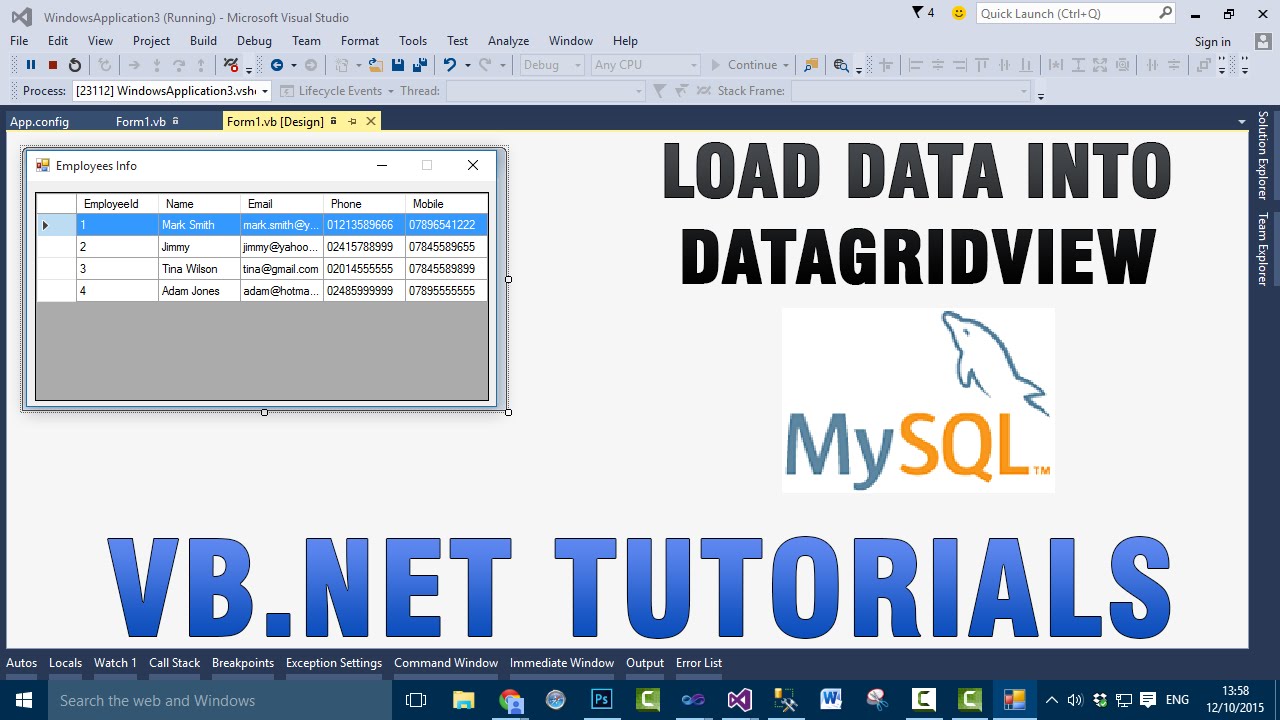Viewport: 1280px width, 720px height.
Task: Open Chrome from the taskbar
Action: pos(510,700)
